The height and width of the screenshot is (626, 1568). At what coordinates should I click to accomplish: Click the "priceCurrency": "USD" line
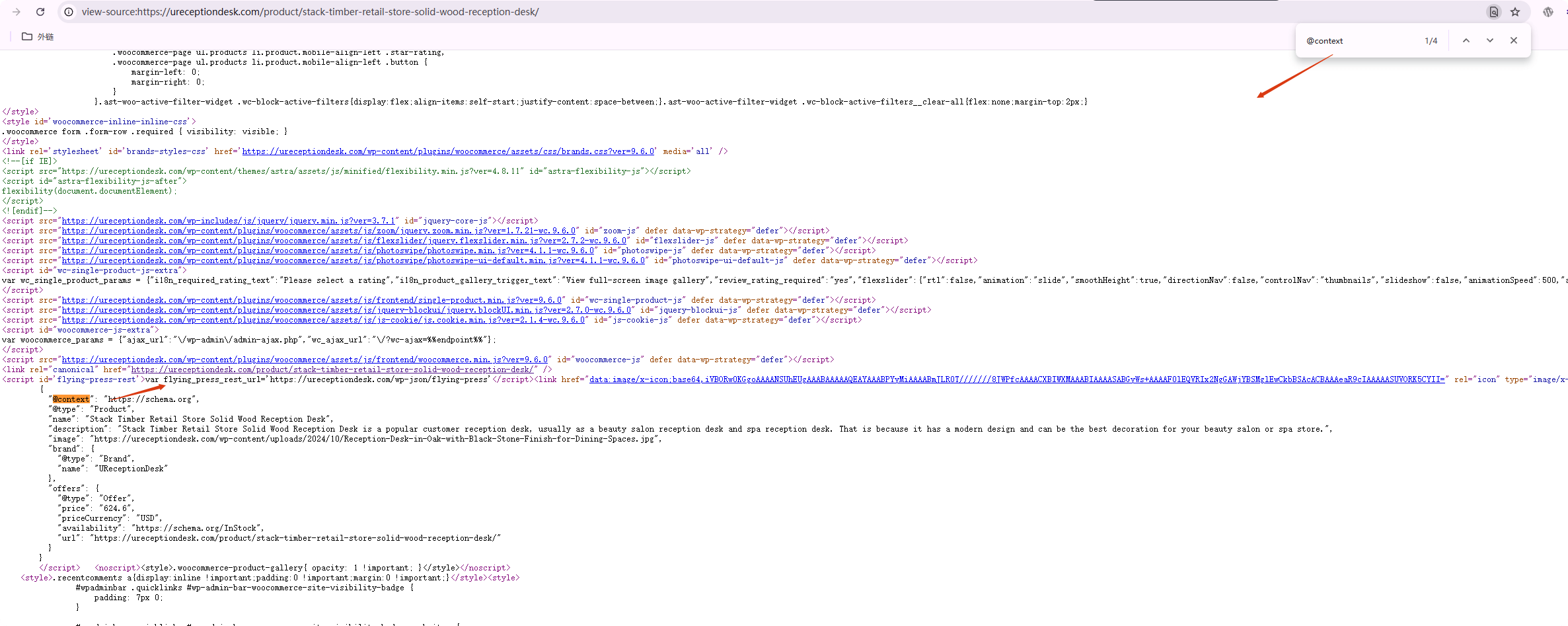tap(110, 518)
